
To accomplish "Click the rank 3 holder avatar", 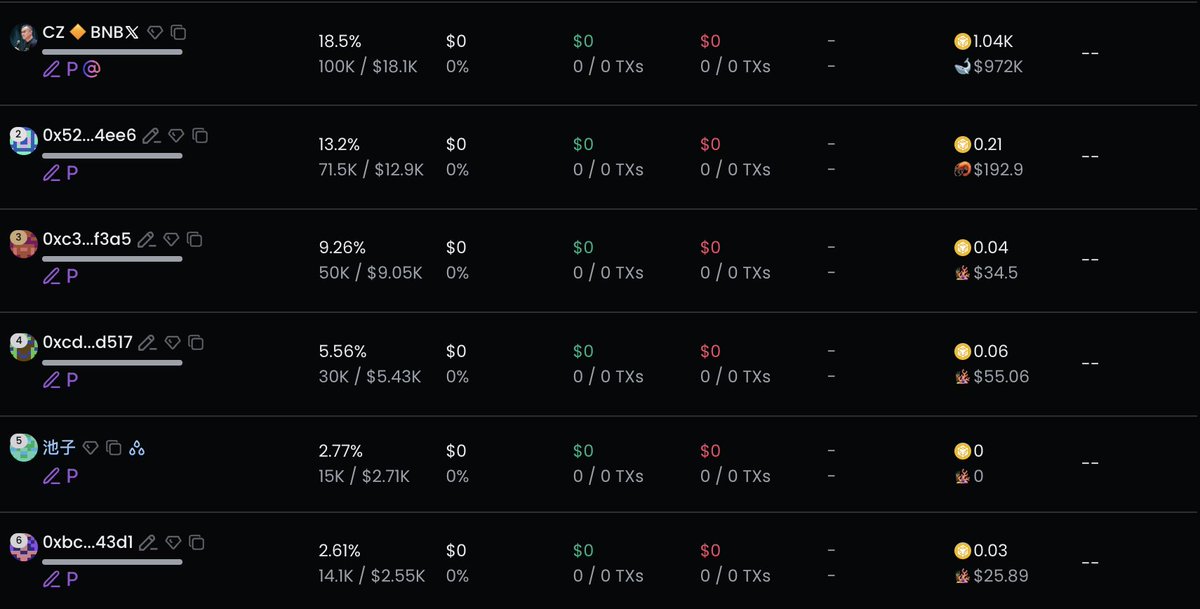I will [x=23, y=244].
